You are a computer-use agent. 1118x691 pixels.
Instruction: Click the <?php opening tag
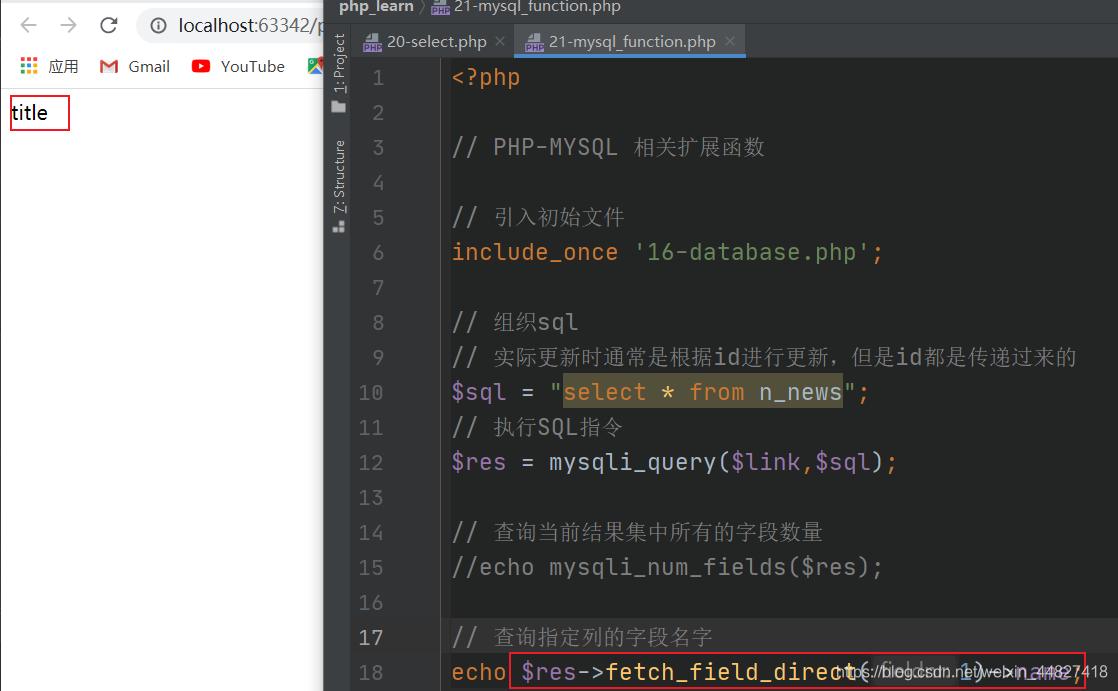[486, 77]
